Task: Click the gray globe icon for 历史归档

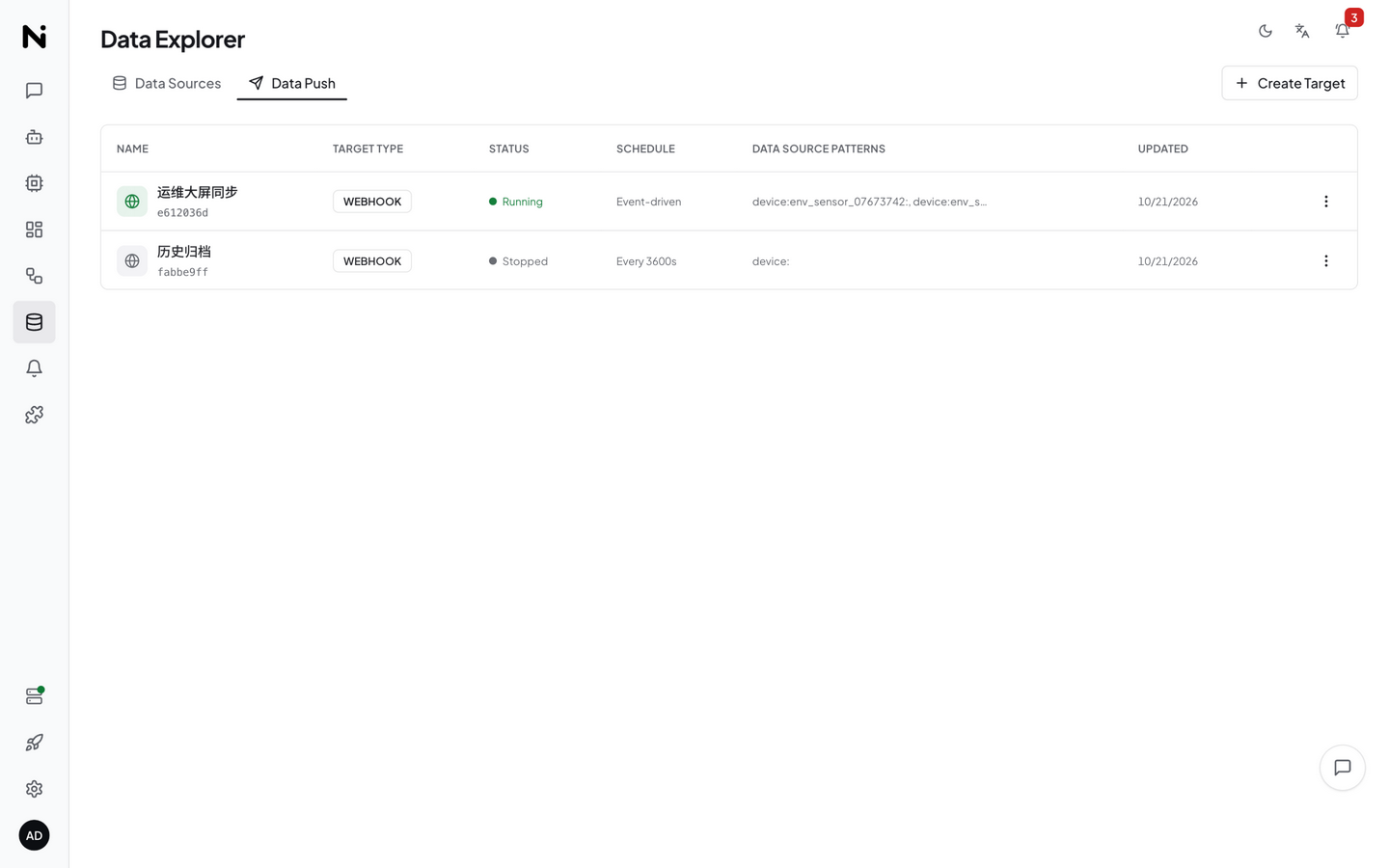Action: (132, 261)
